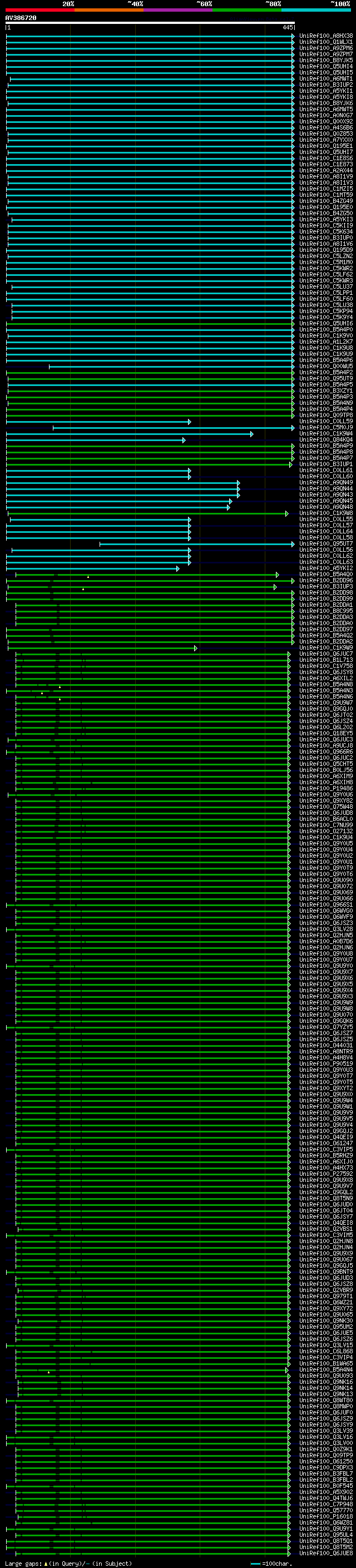Viewport: 356px width, 1568px height.
Task: Click the arrowhead ending the UniRef100_A5YKI2 bar
Action: click(177, 568)
